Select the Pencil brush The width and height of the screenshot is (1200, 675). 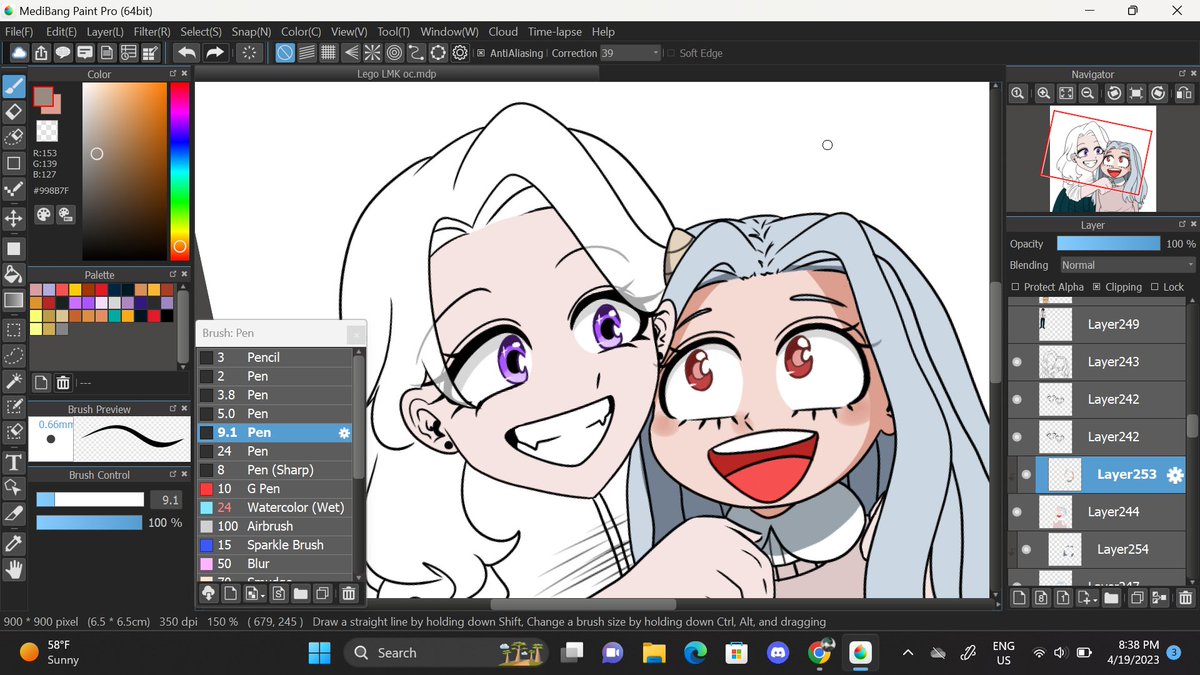tap(275, 357)
